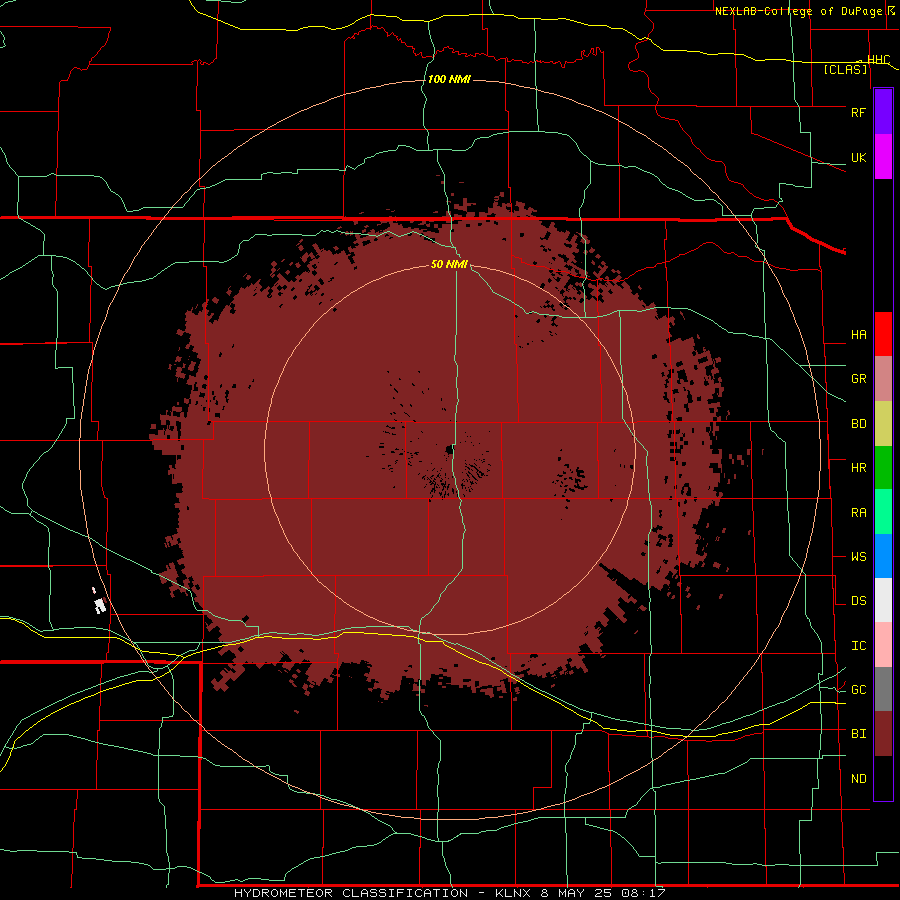Click the black radar site dot at ring center
900x900 pixels.
[449, 451]
